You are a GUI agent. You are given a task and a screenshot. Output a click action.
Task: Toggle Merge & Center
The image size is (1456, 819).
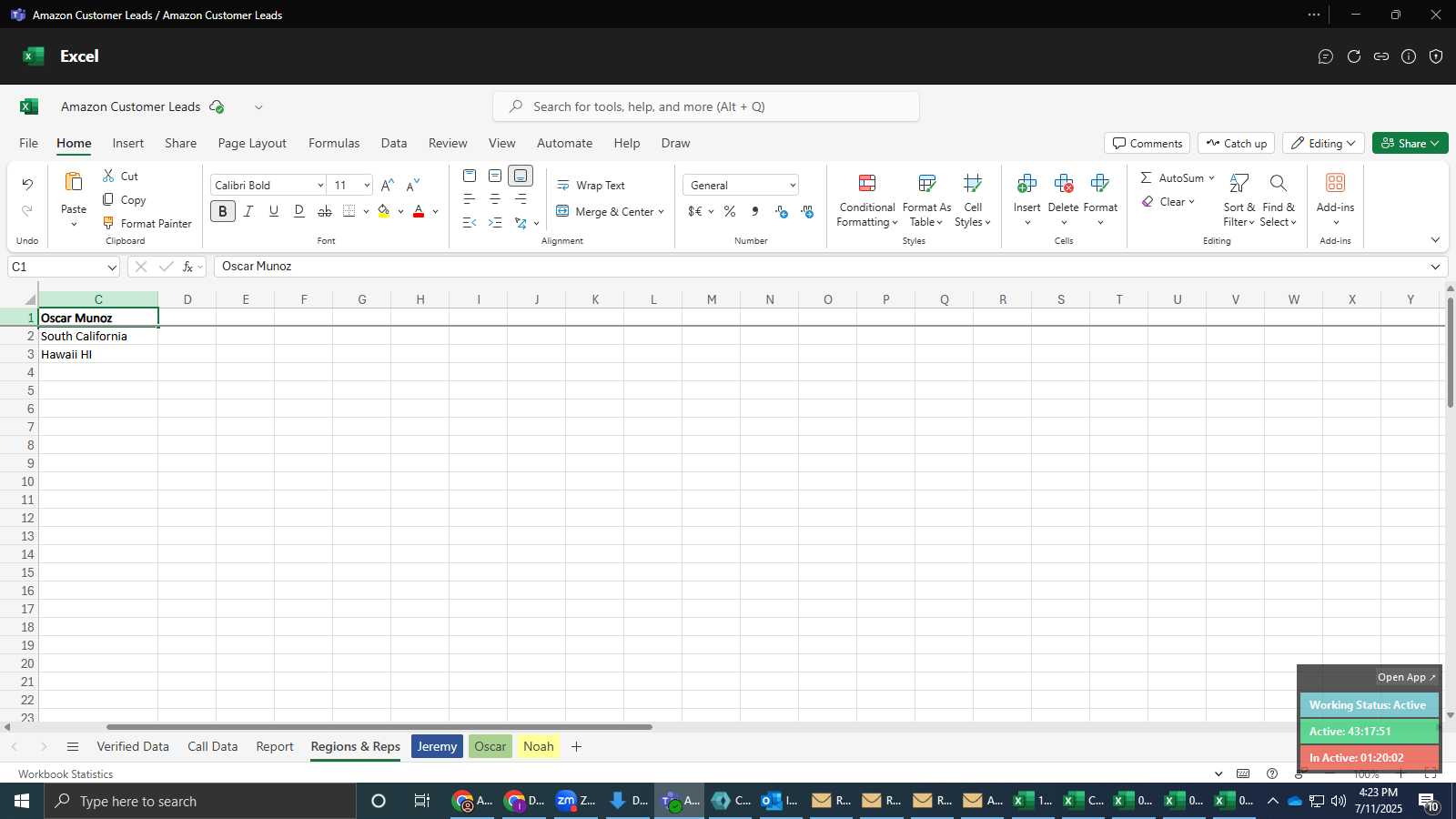click(604, 211)
